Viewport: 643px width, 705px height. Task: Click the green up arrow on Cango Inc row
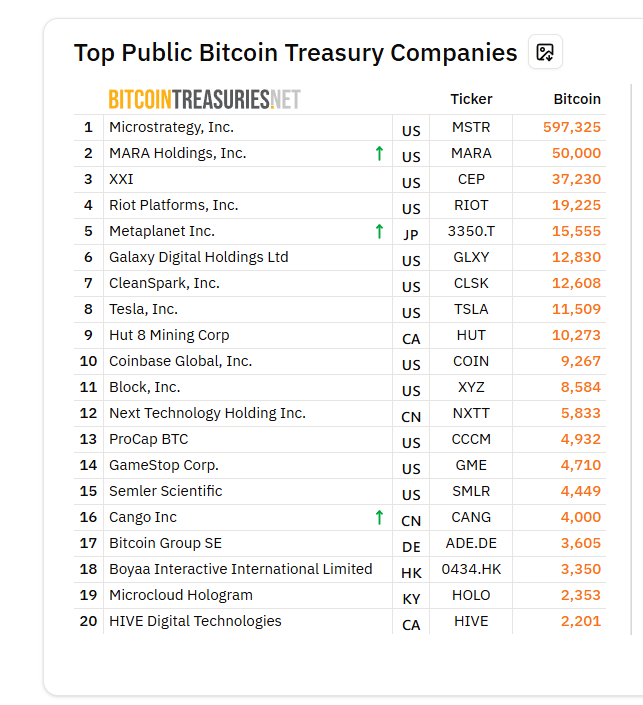click(379, 517)
